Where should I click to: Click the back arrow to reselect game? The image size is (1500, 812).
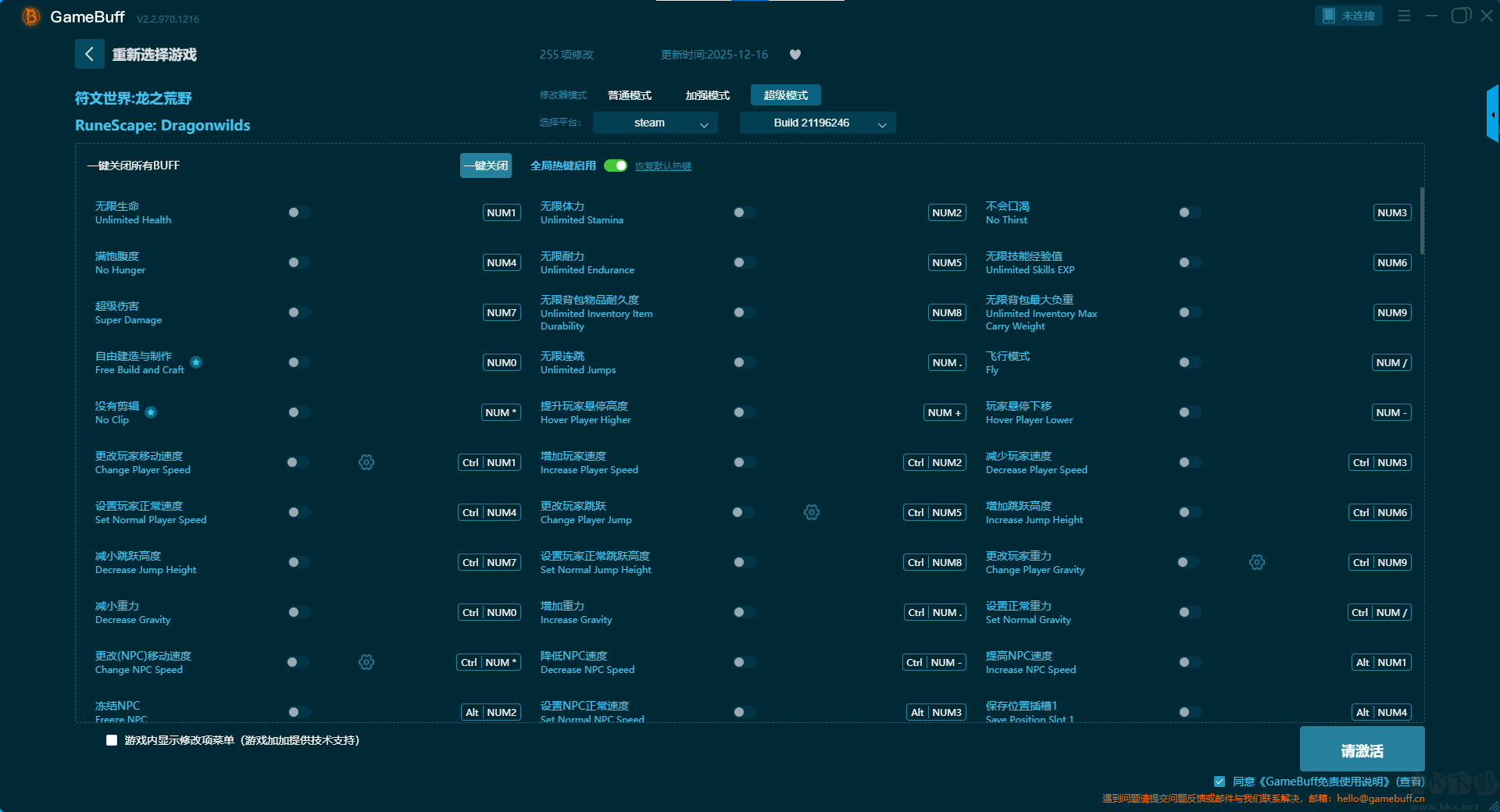point(89,54)
